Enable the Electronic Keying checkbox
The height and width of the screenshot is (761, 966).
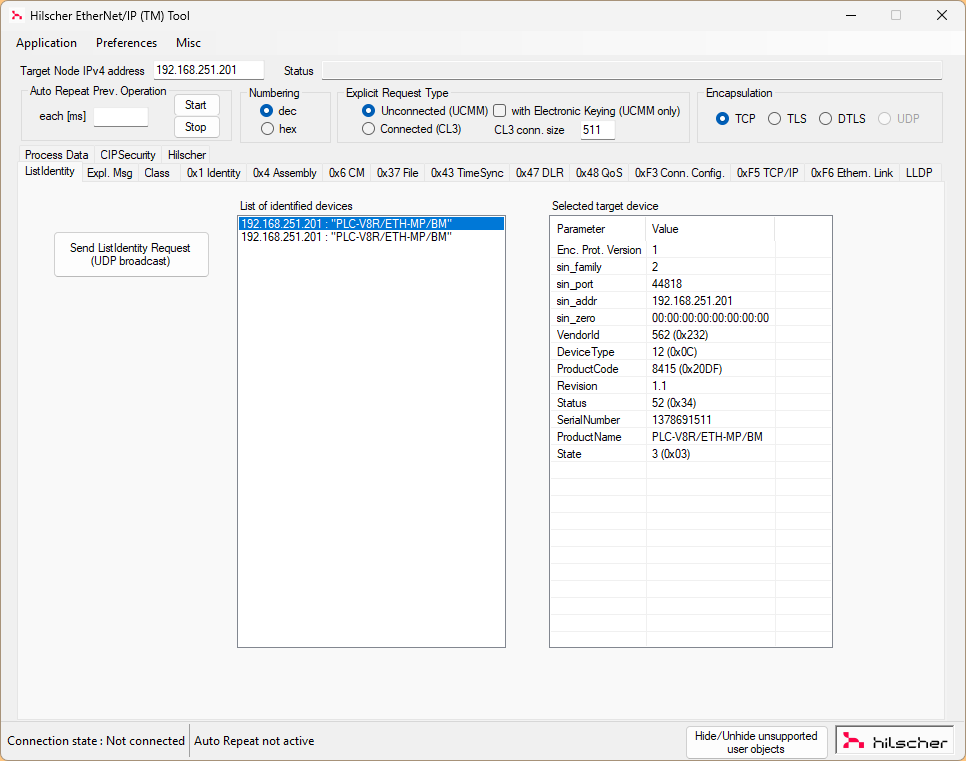point(500,111)
